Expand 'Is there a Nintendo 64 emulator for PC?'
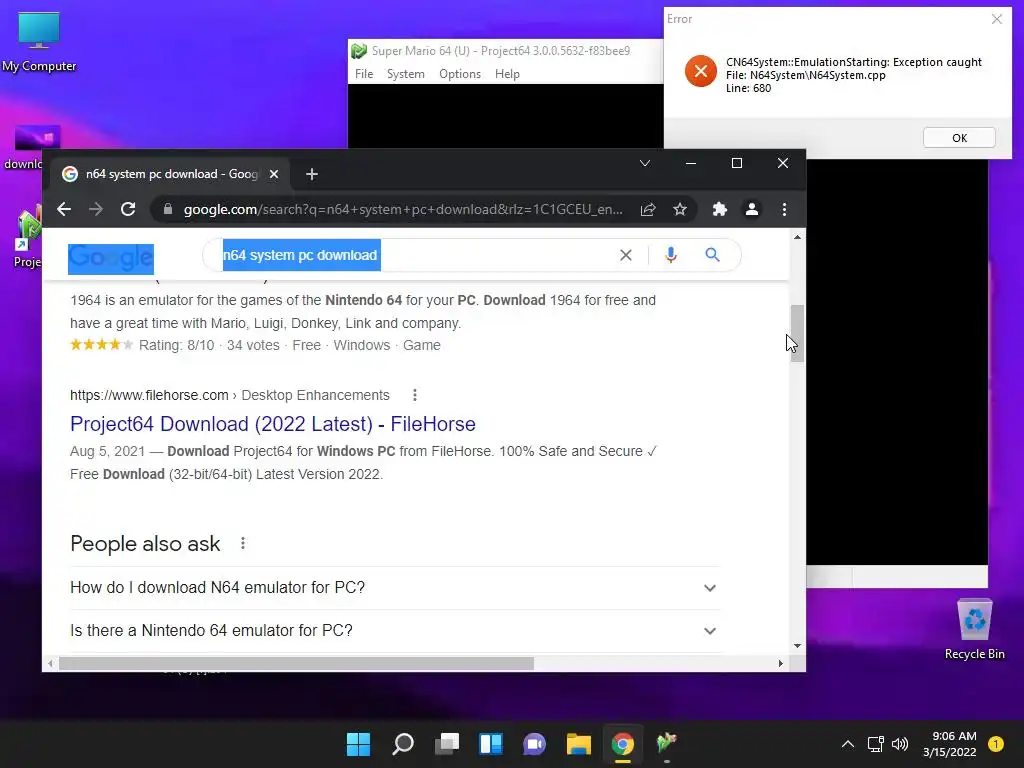Viewport: 1024px width, 768px height. point(394,631)
